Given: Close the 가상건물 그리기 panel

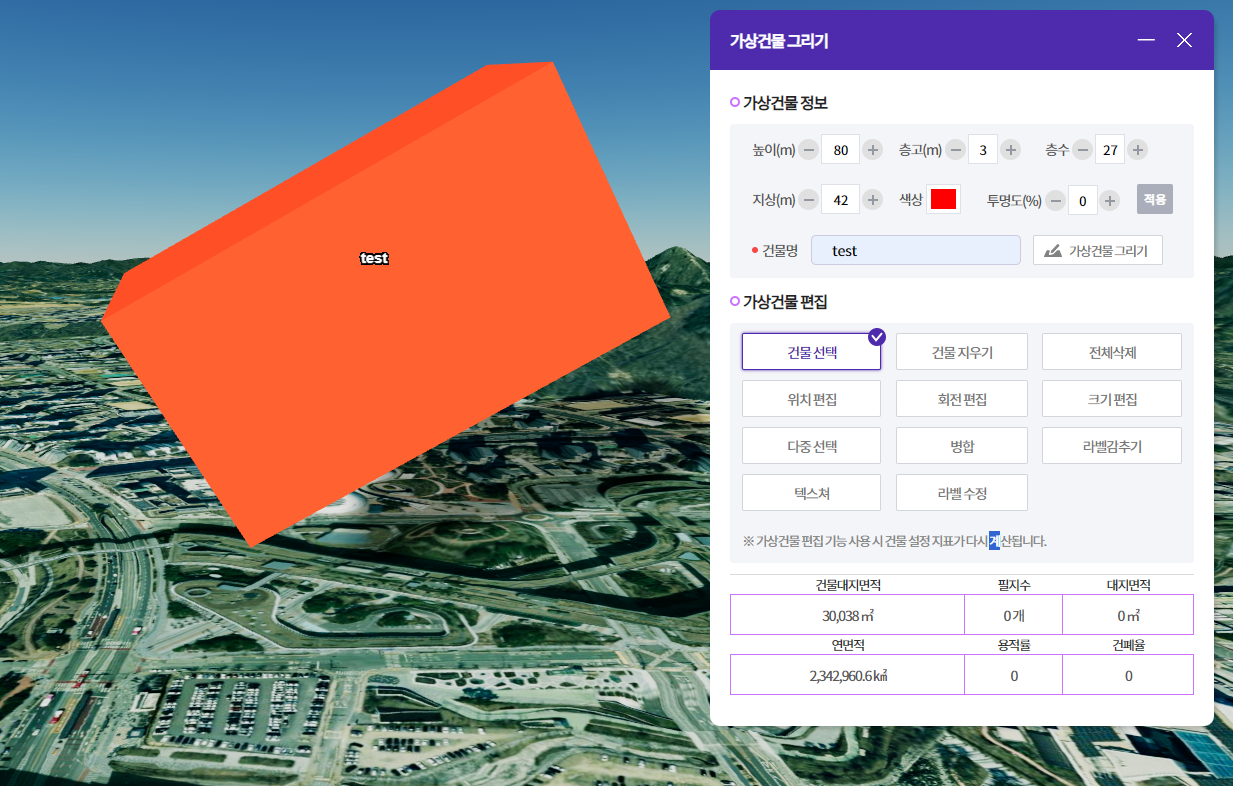Looking at the screenshot, I should (x=1185, y=40).
